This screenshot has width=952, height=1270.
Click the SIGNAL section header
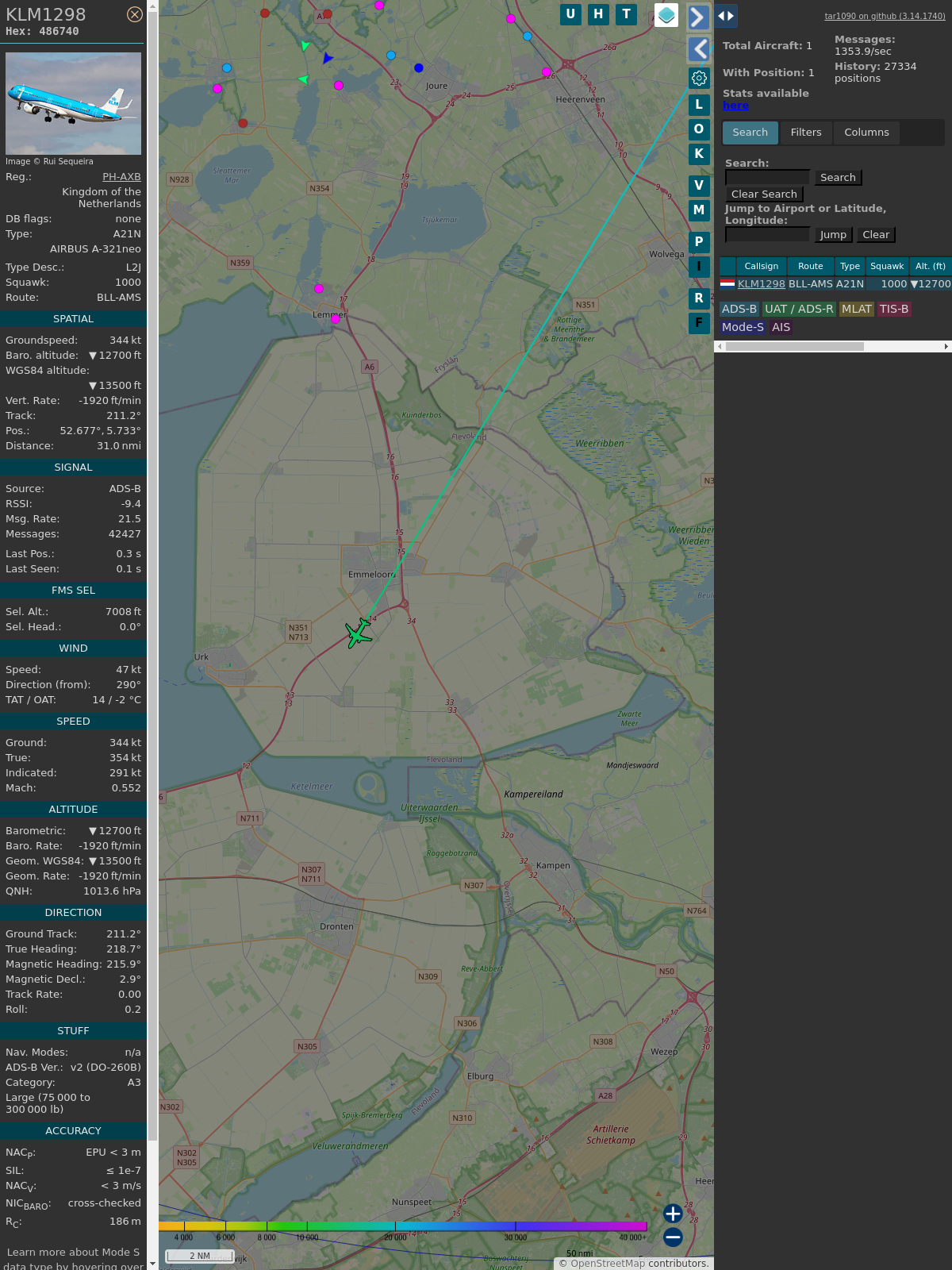73,468
